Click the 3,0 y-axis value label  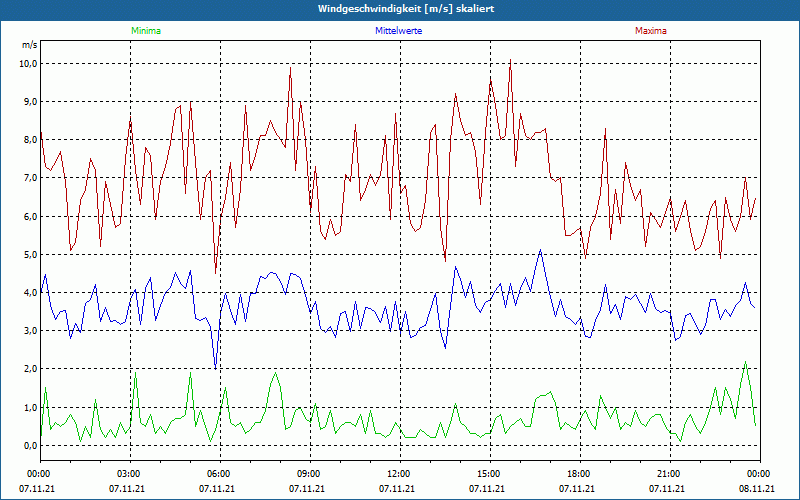(x=30, y=331)
